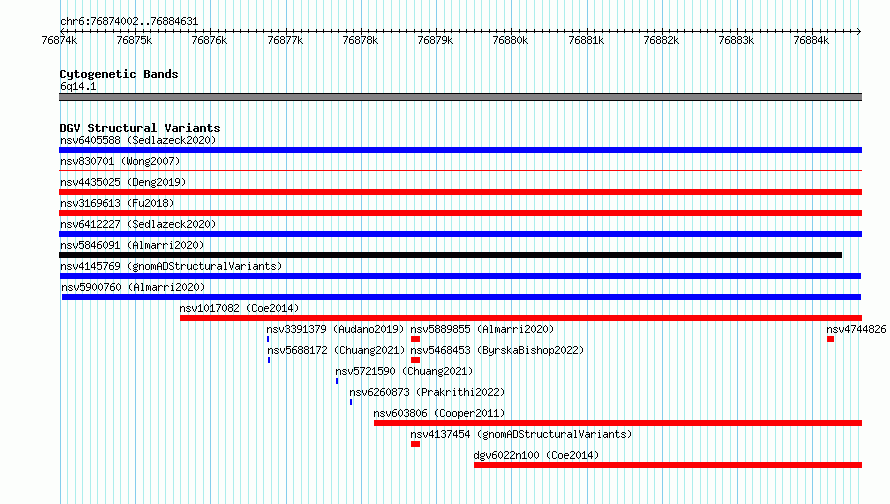Open nsv5688172 (Chuang2021) label
The image size is (890, 504).
coord(337,350)
